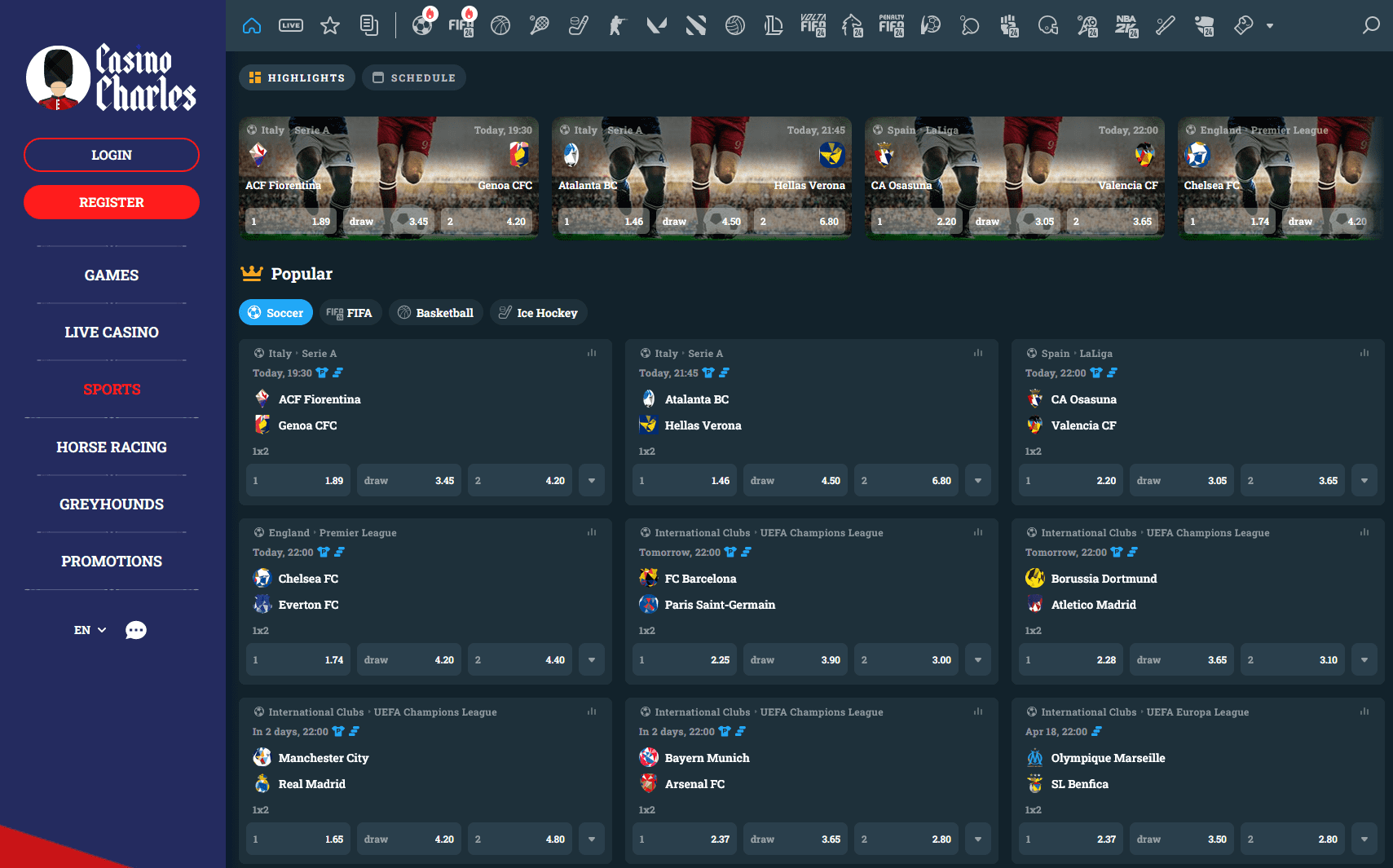Image resolution: width=1393 pixels, height=868 pixels.
Task: Open favorites with the star icon
Action: 330,26
